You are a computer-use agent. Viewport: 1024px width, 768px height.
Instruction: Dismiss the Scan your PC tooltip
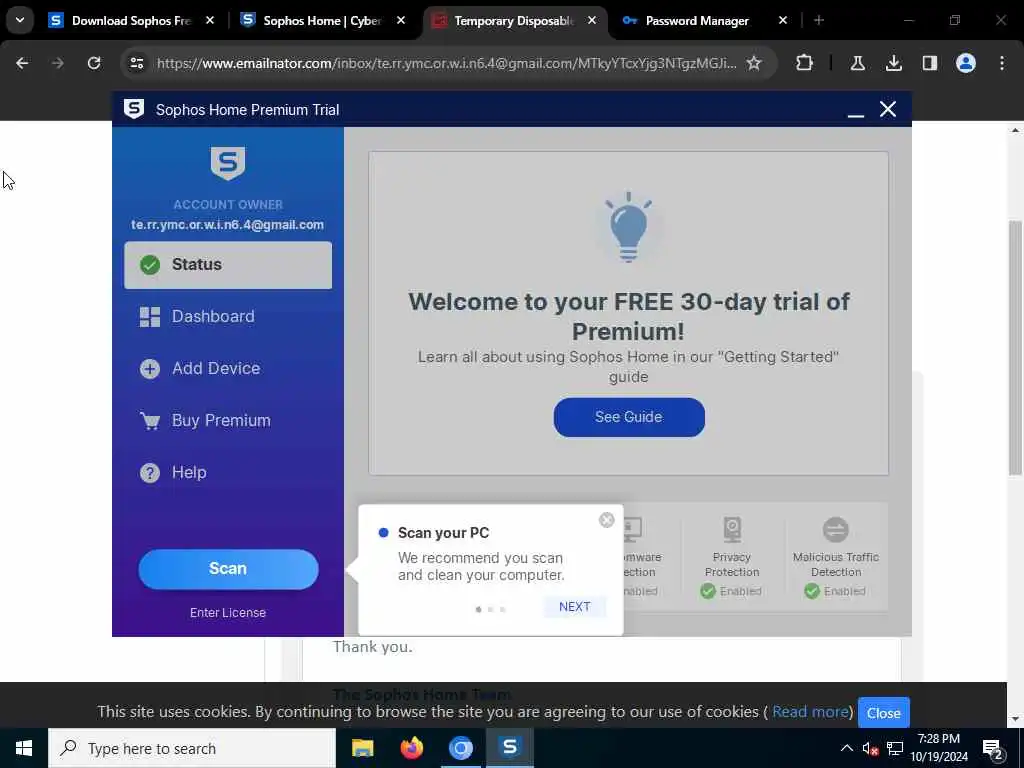coord(607,520)
